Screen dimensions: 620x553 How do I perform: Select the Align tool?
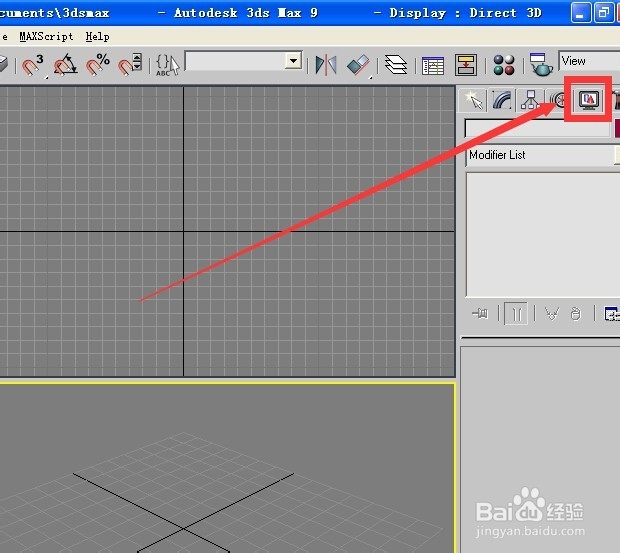[358, 65]
